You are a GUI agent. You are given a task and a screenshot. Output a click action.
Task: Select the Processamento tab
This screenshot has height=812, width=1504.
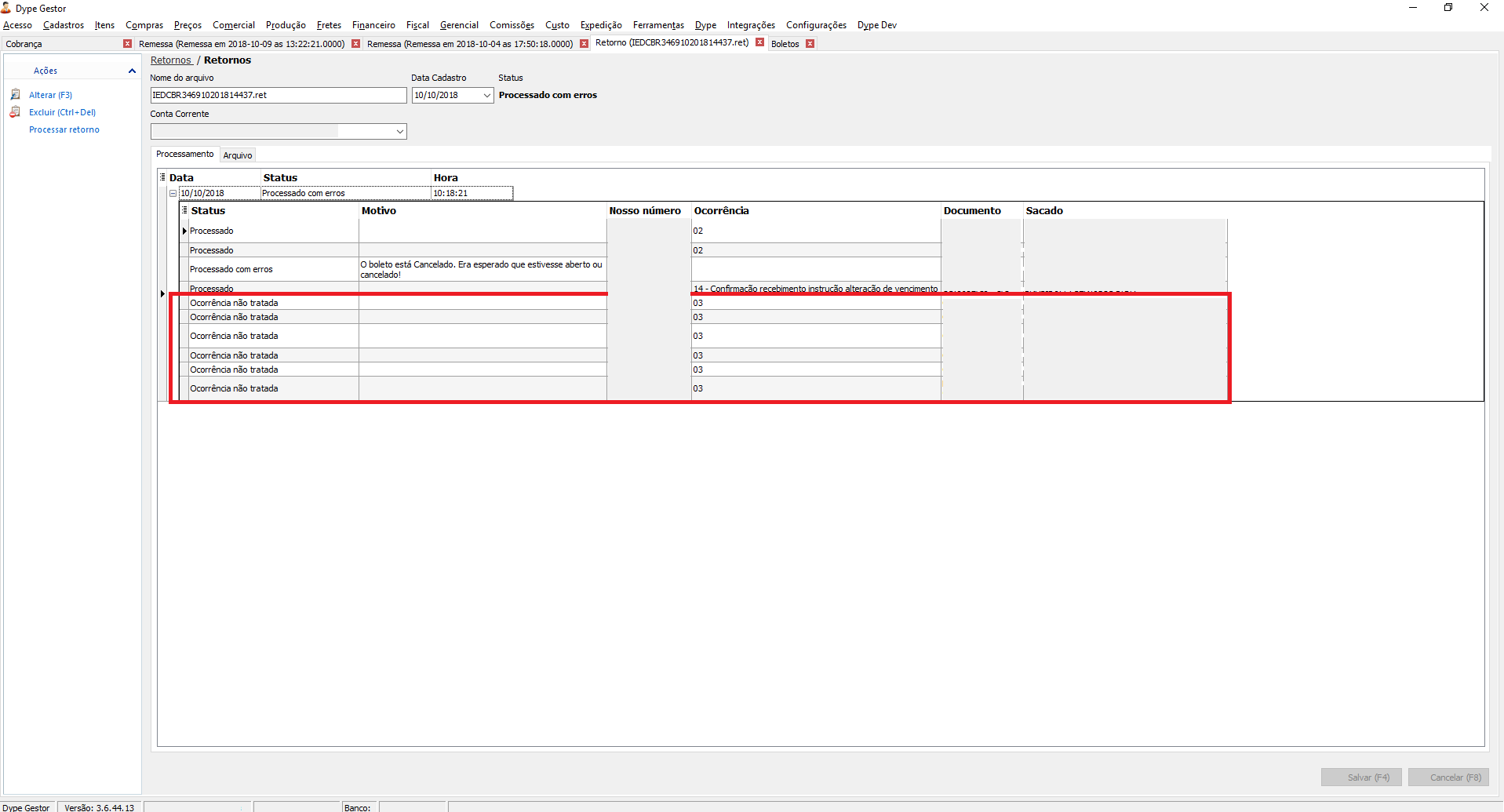[x=185, y=154]
